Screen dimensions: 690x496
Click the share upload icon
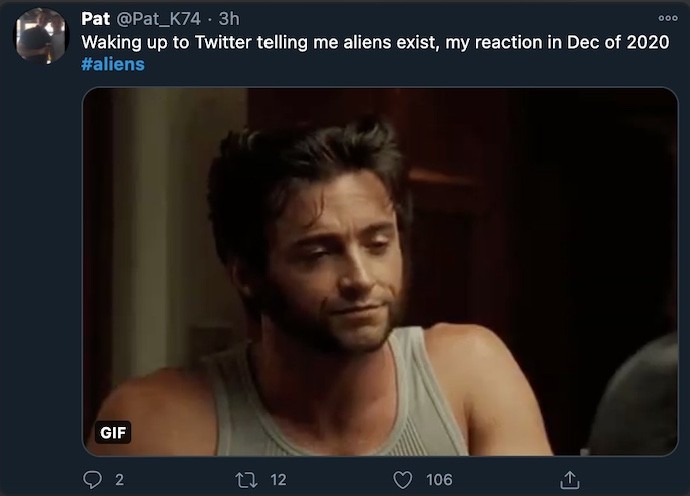[570, 480]
